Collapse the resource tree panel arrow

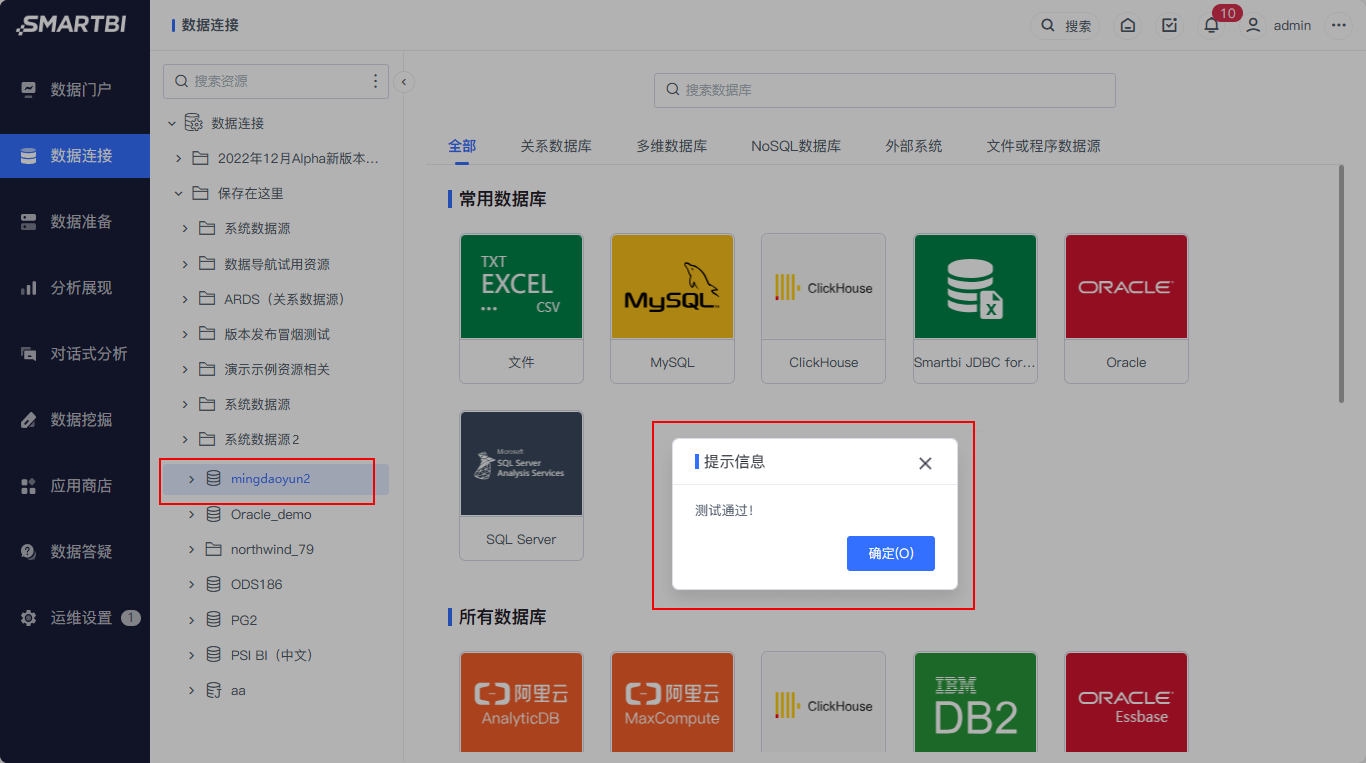pyautogui.click(x=404, y=82)
